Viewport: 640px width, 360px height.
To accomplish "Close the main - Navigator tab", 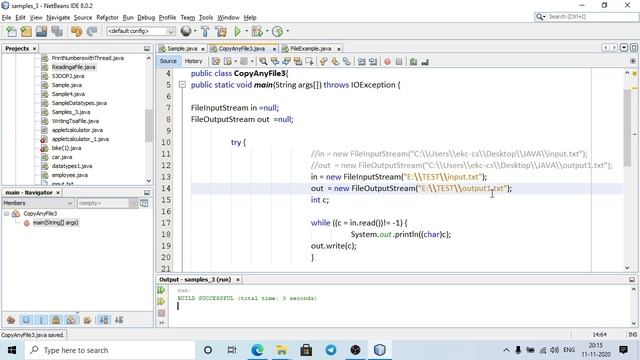I will point(58,193).
